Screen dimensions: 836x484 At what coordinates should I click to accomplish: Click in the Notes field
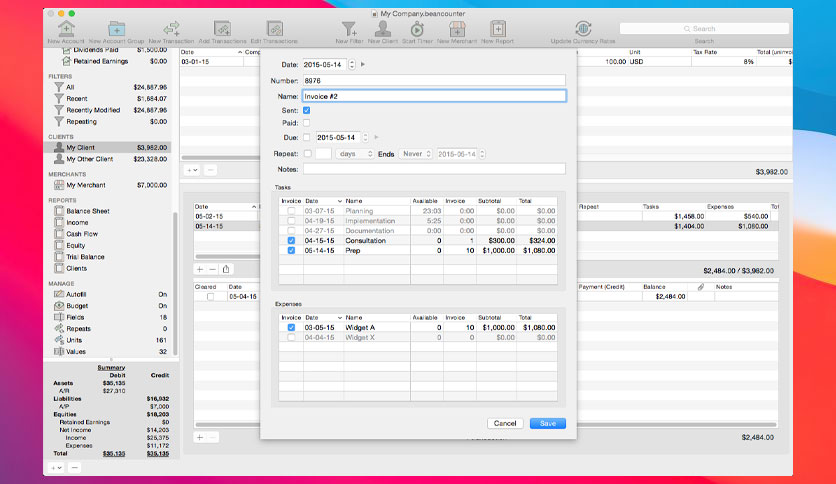pyautogui.click(x=434, y=169)
